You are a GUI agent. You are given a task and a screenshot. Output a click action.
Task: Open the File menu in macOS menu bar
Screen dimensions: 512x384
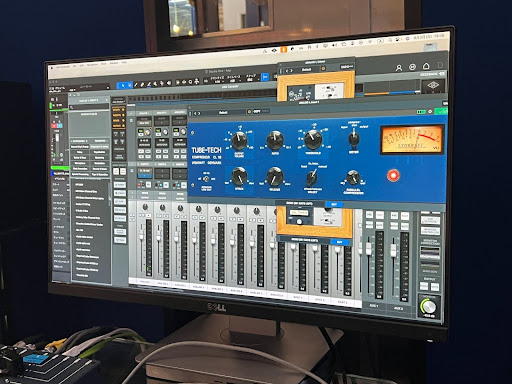(x=75, y=66)
